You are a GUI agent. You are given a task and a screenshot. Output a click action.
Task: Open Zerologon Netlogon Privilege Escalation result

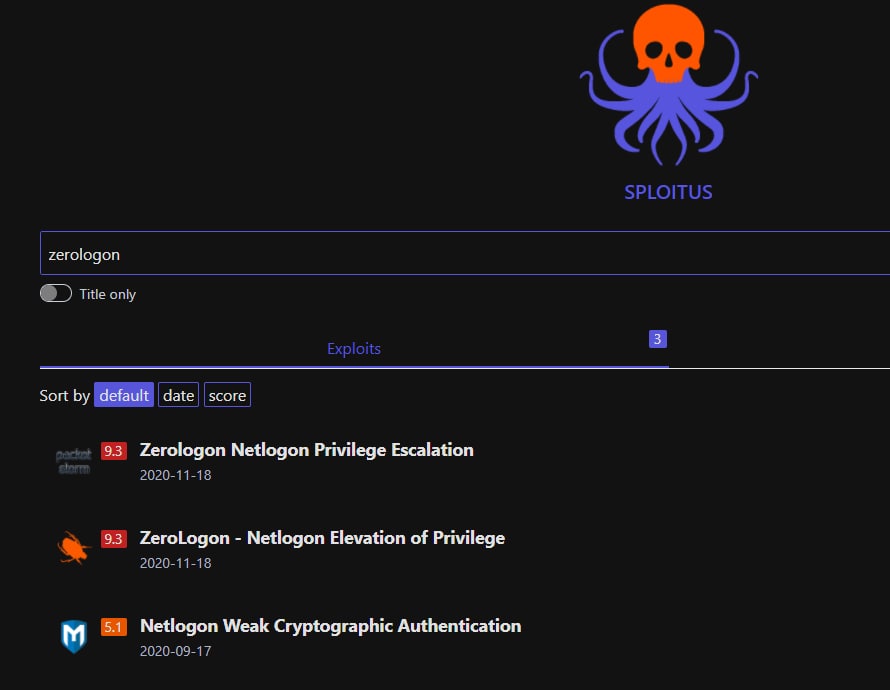[x=307, y=450]
